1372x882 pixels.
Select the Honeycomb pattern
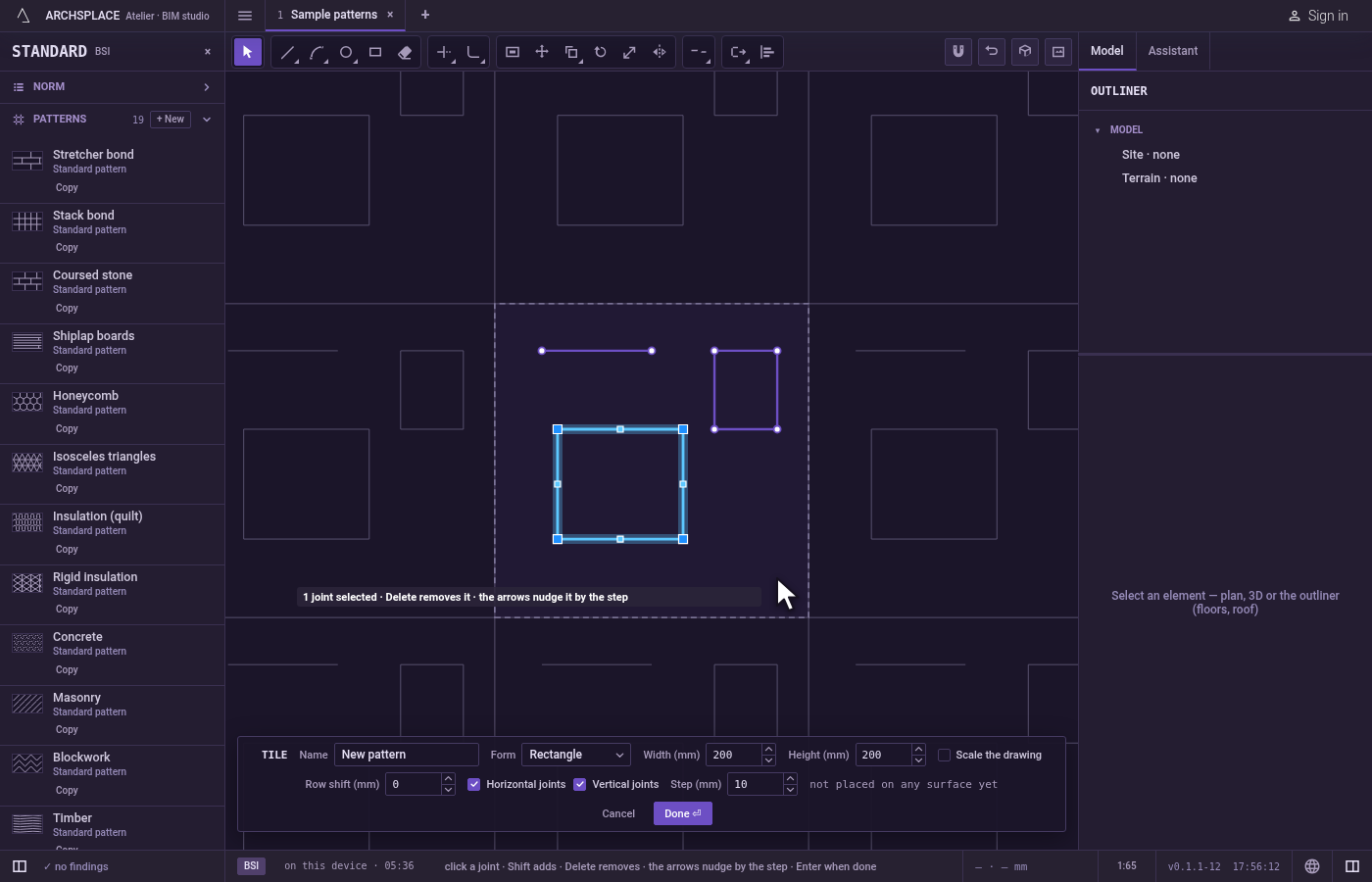tap(112, 413)
